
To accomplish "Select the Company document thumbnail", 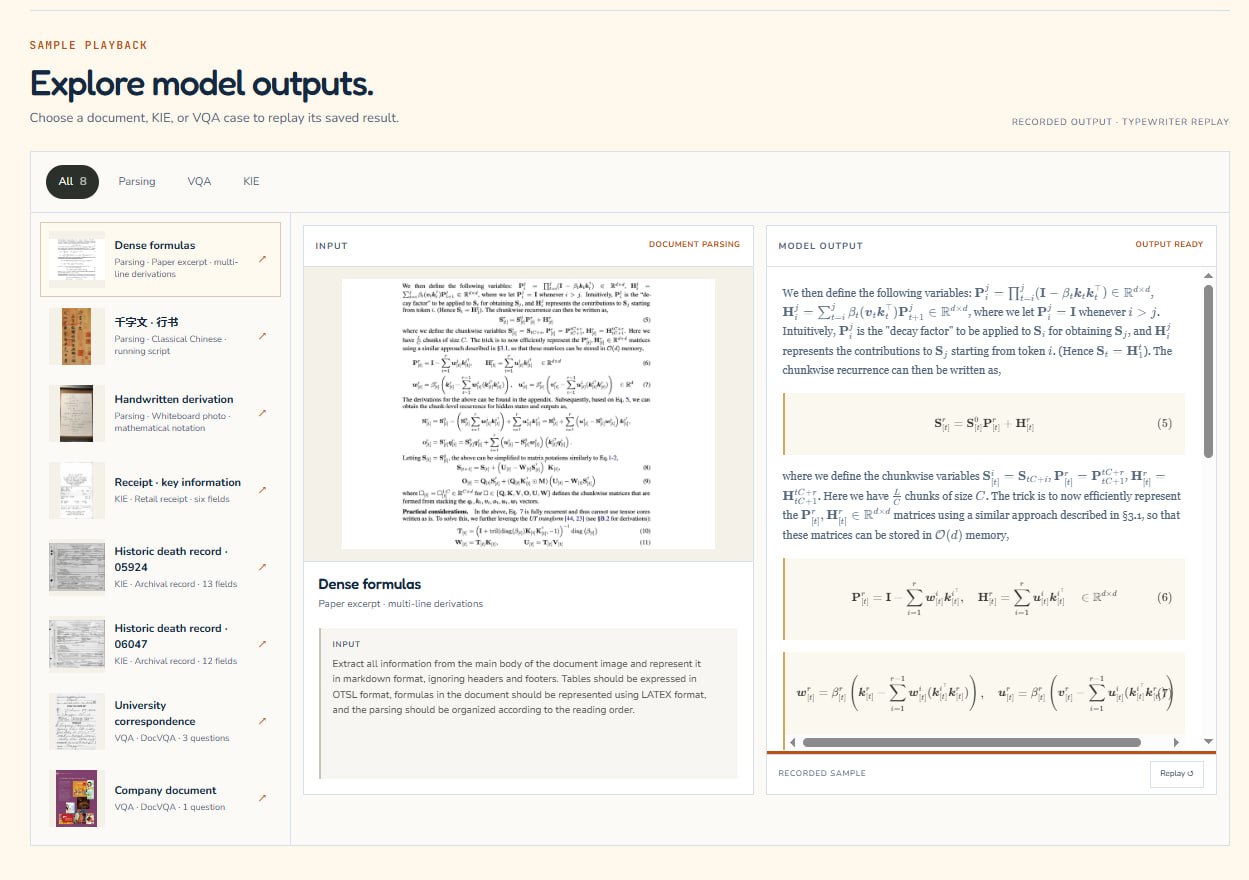I will pyautogui.click(x=77, y=798).
